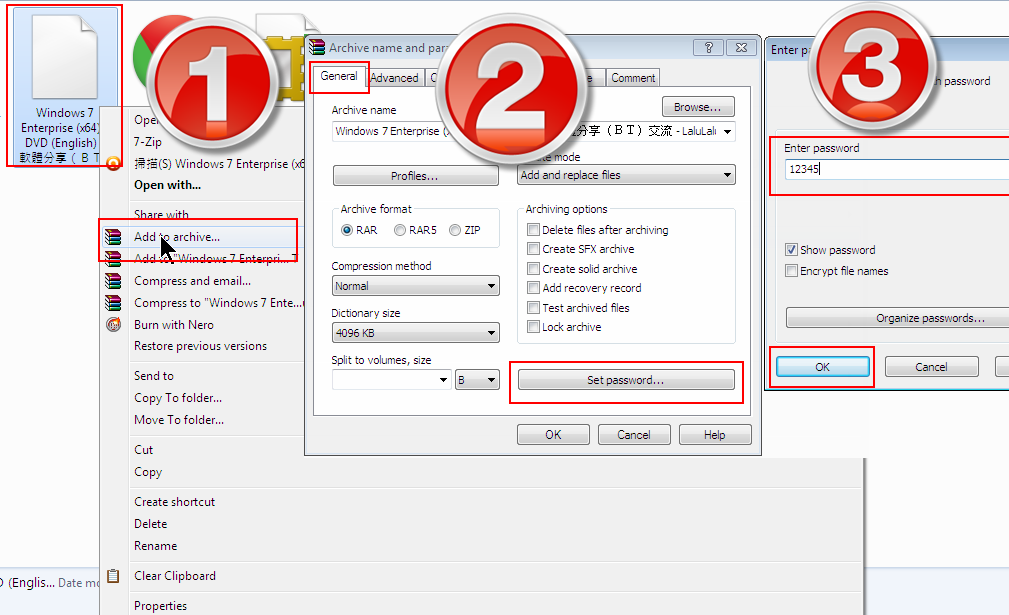Choose Create shortcut
Viewport: 1009px width, 615px height.
174,502
